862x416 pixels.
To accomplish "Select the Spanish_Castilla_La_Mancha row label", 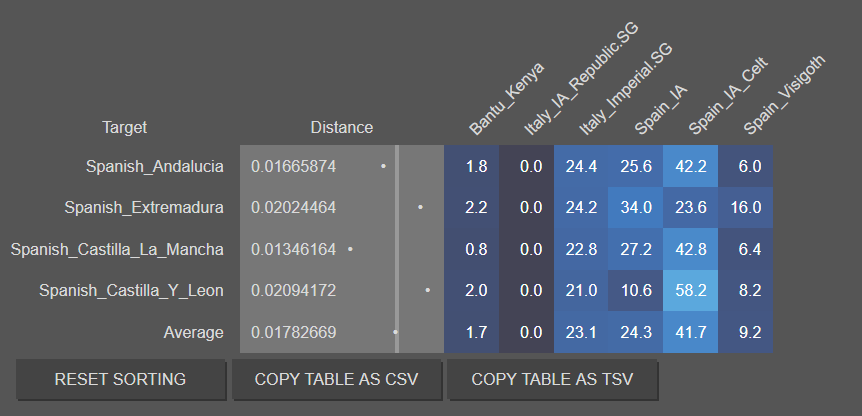I will tap(117, 249).
